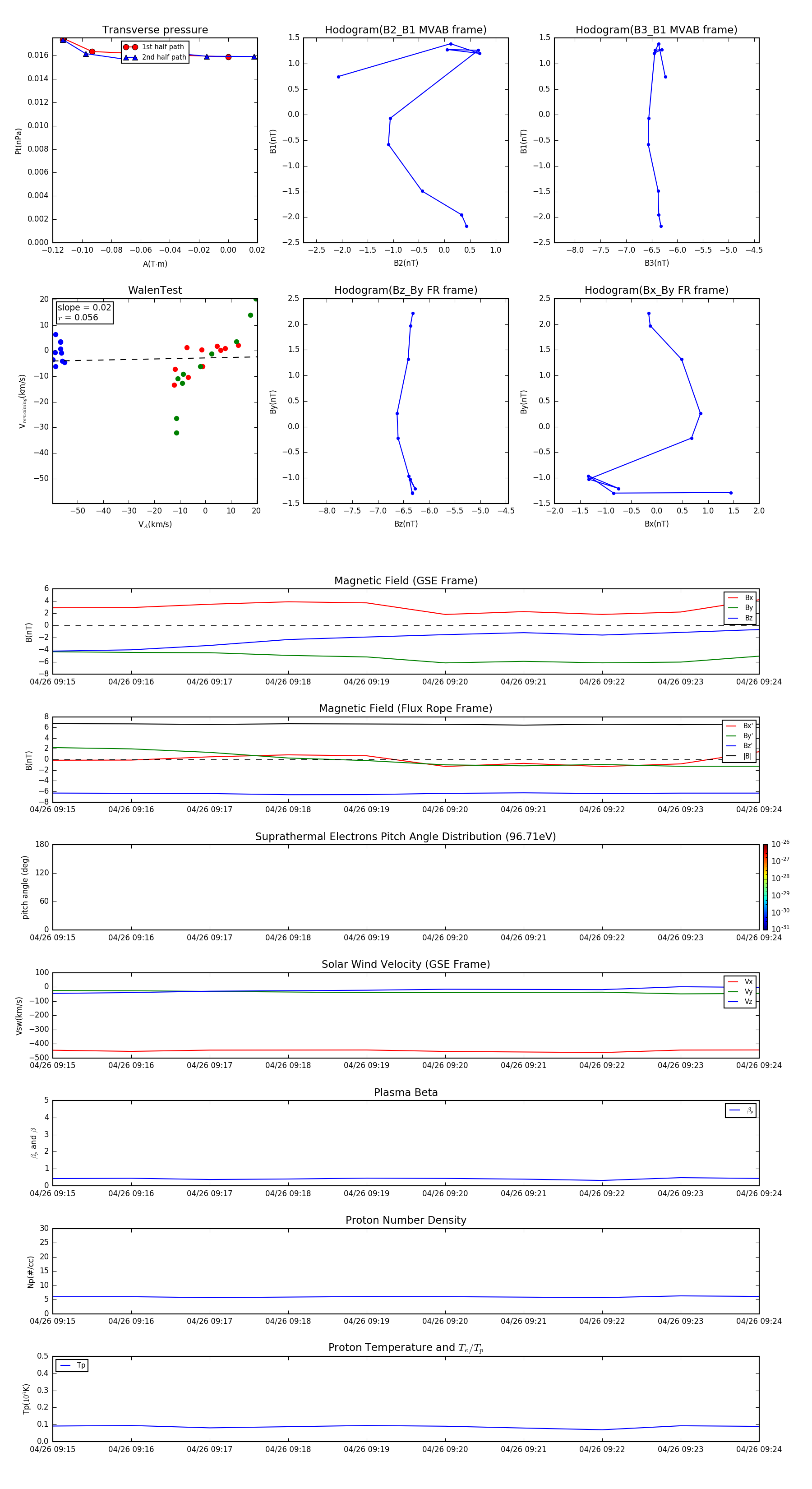
Task: Click the 'B2(nT)' x-axis label
Action: (406, 263)
